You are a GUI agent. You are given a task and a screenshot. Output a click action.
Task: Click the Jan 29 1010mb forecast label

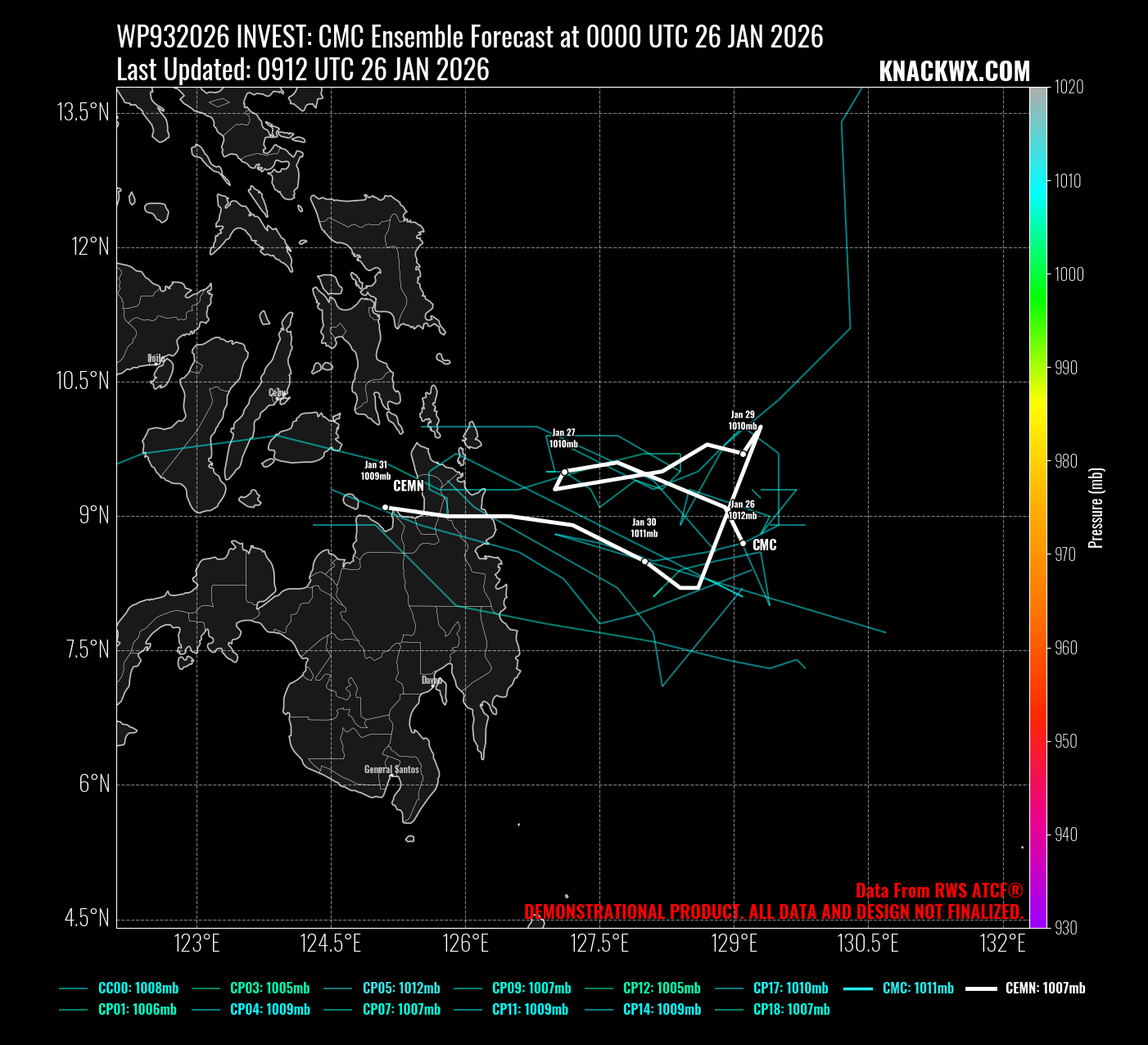point(743,420)
